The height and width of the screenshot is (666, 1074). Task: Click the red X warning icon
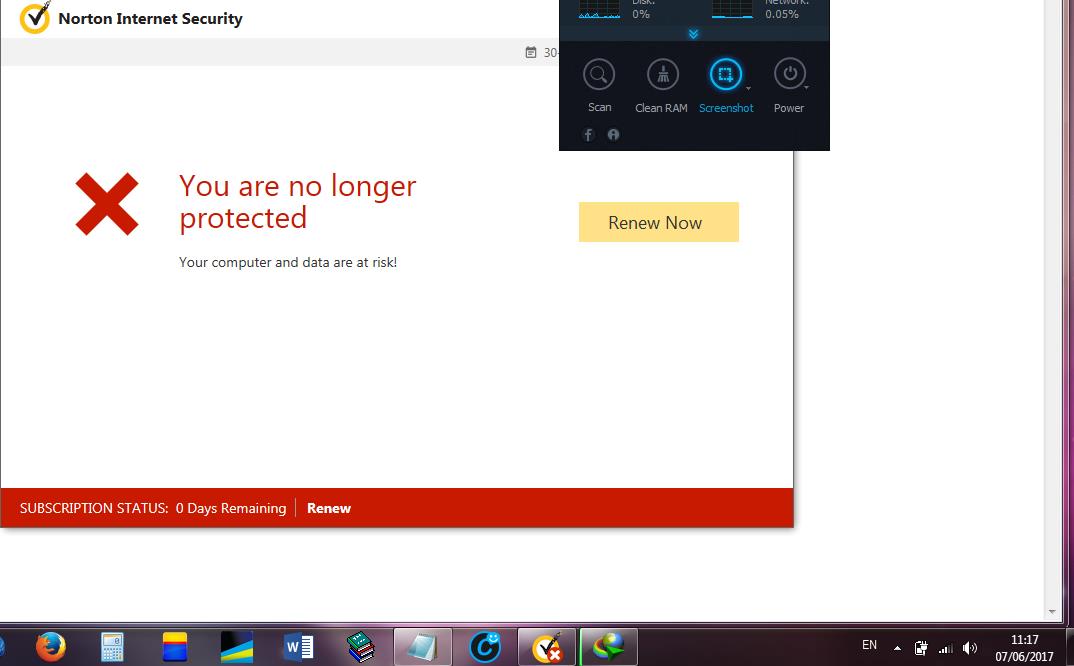pyautogui.click(x=107, y=204)
